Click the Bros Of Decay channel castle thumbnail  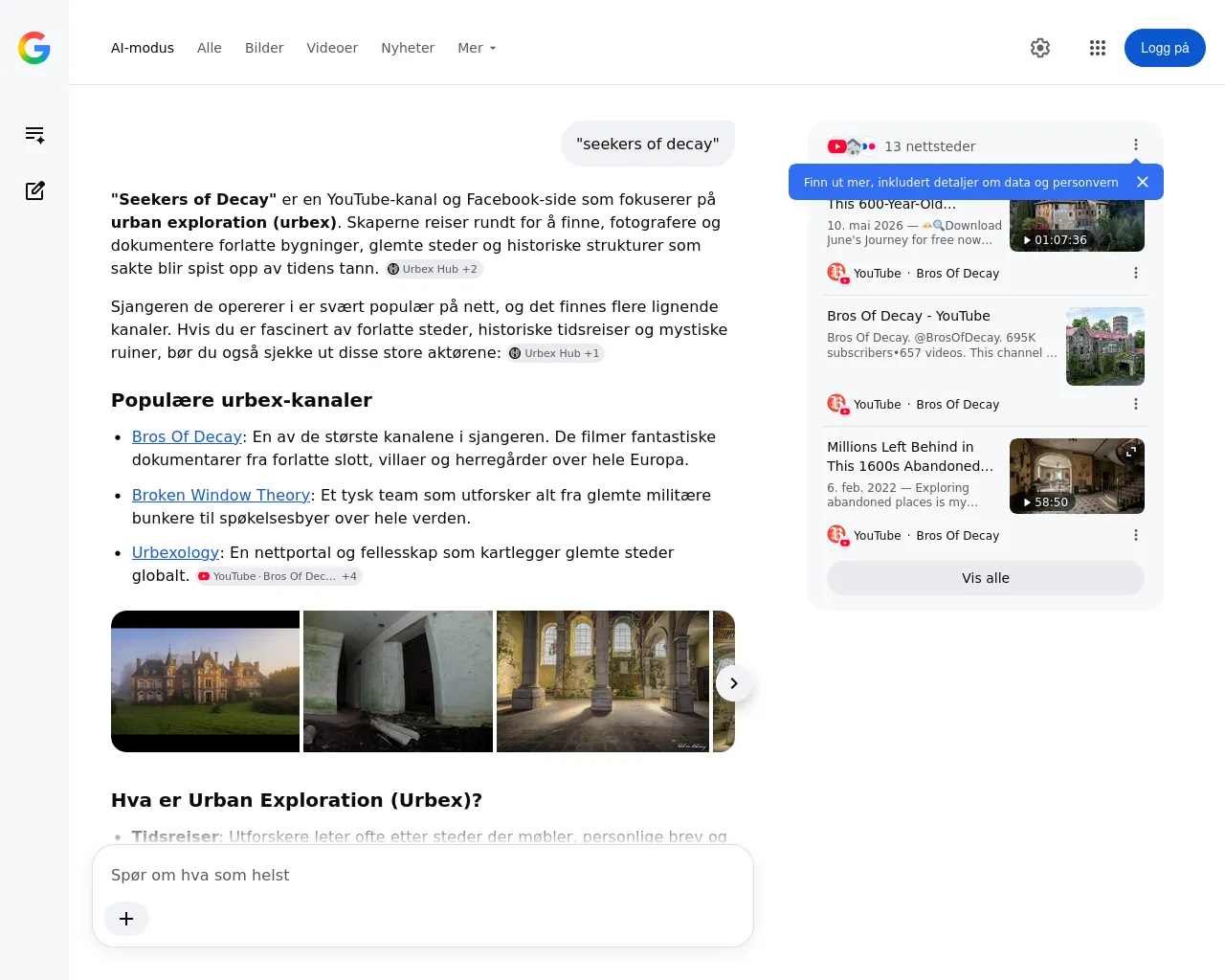[x=1105, y=346]
